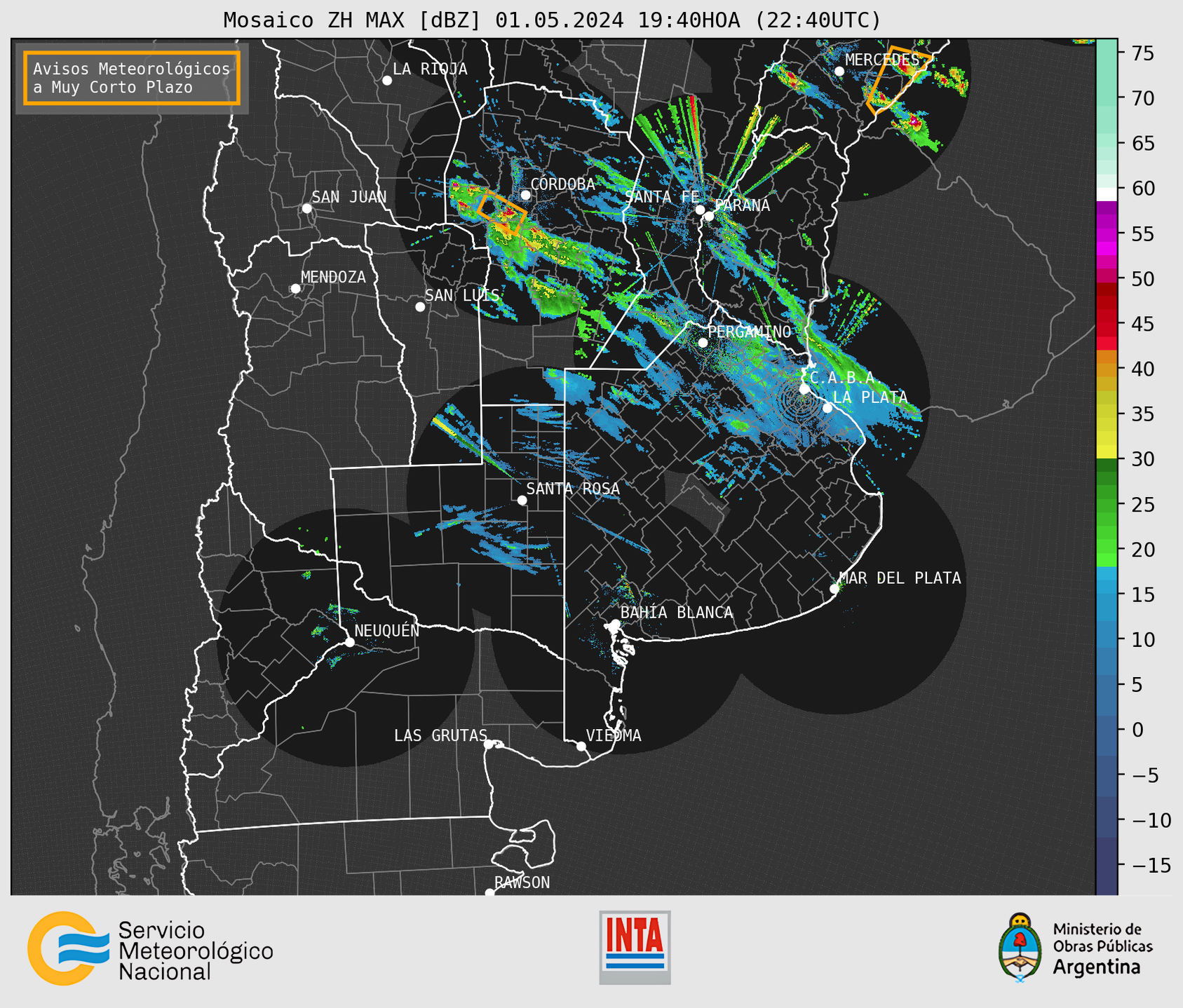Click the Servicio Meteorológico Nacional name text
This screenshot has width=1183, height=1008.
196,951
